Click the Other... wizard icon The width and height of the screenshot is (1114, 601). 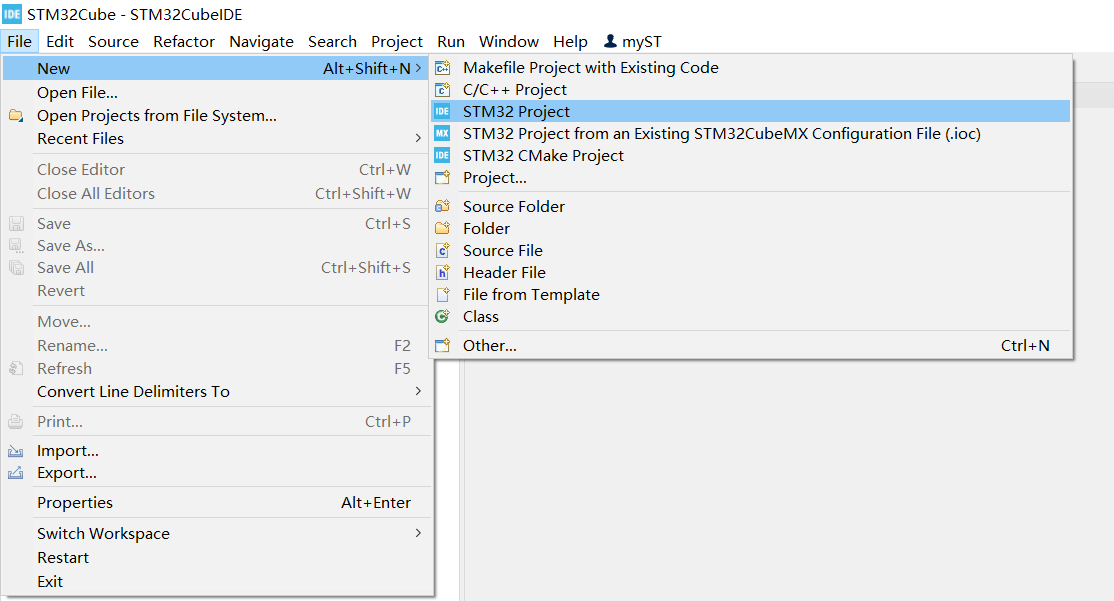tap(443, 345)
